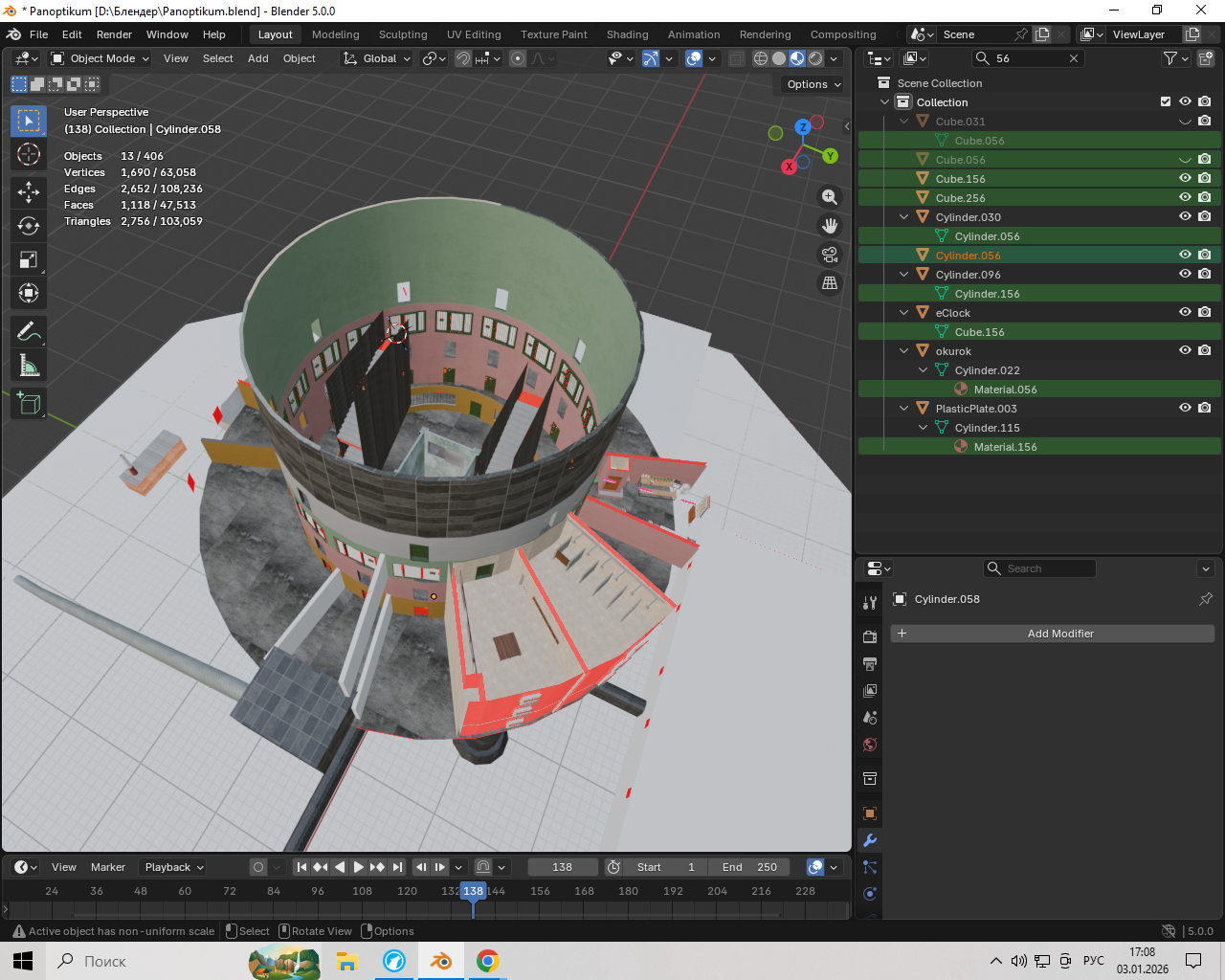The image size is (1225, 980).
Task: Disable rendering for Cylinder.056
Action: point(1204,255)
